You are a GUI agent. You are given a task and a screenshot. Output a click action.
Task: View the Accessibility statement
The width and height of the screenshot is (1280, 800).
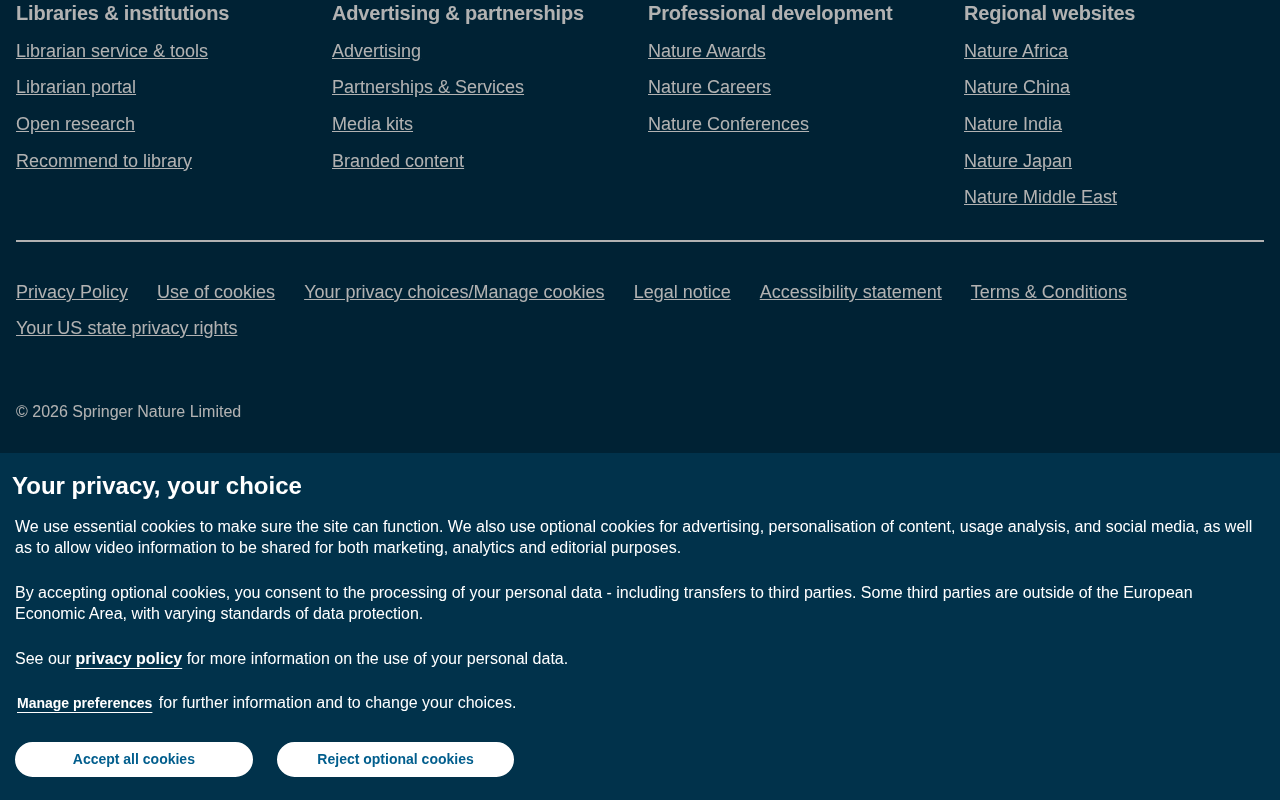click(x=851, y=292)
